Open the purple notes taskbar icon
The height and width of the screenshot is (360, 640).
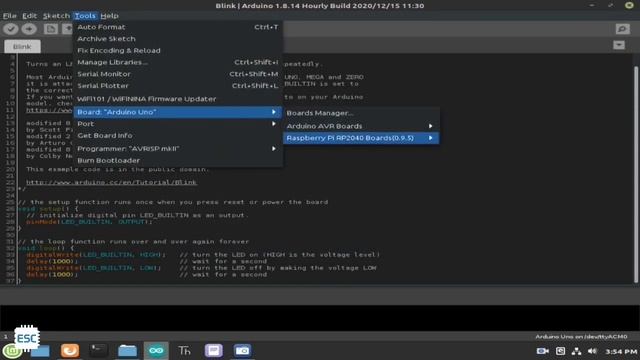click(213, 351)
